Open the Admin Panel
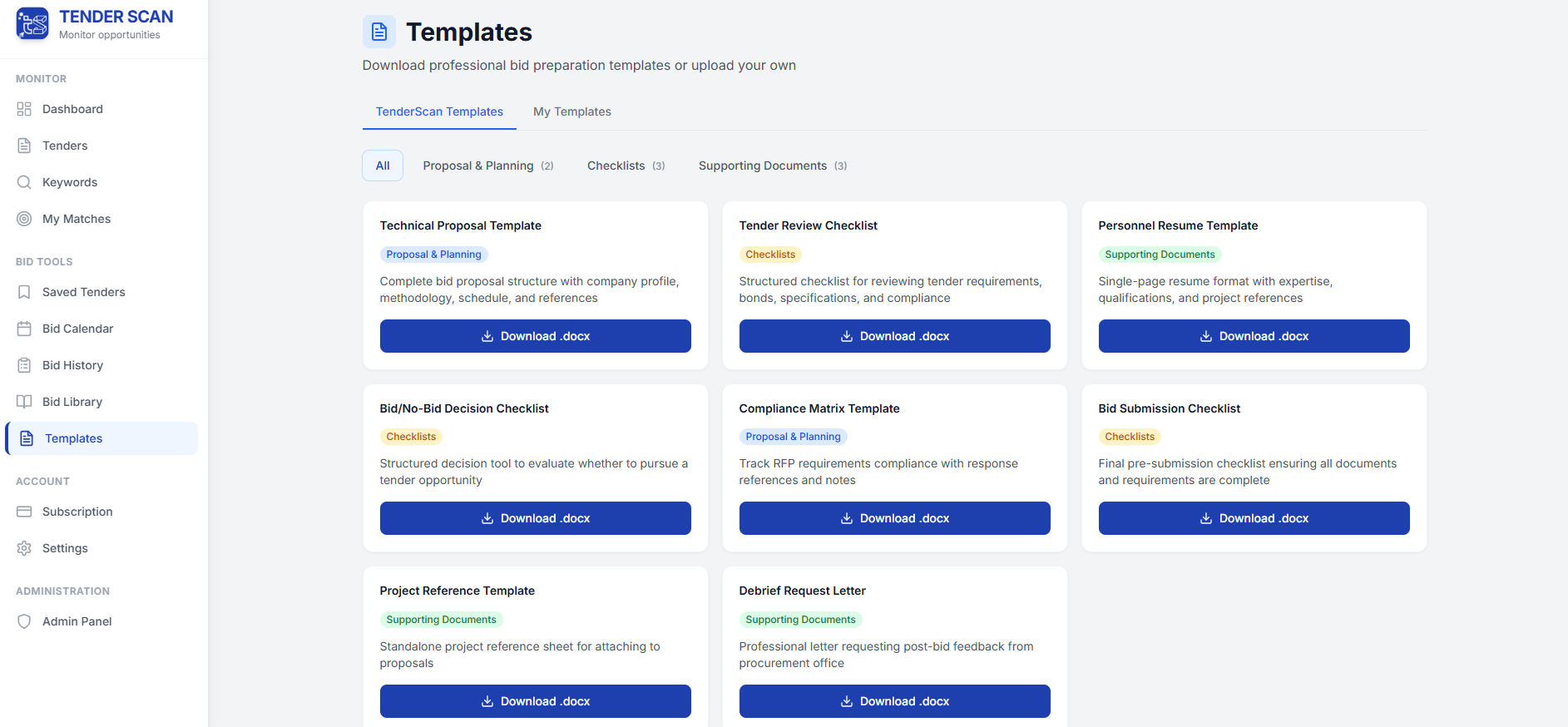This screenshot has width=1568, height=727. [x=101, y=621]
